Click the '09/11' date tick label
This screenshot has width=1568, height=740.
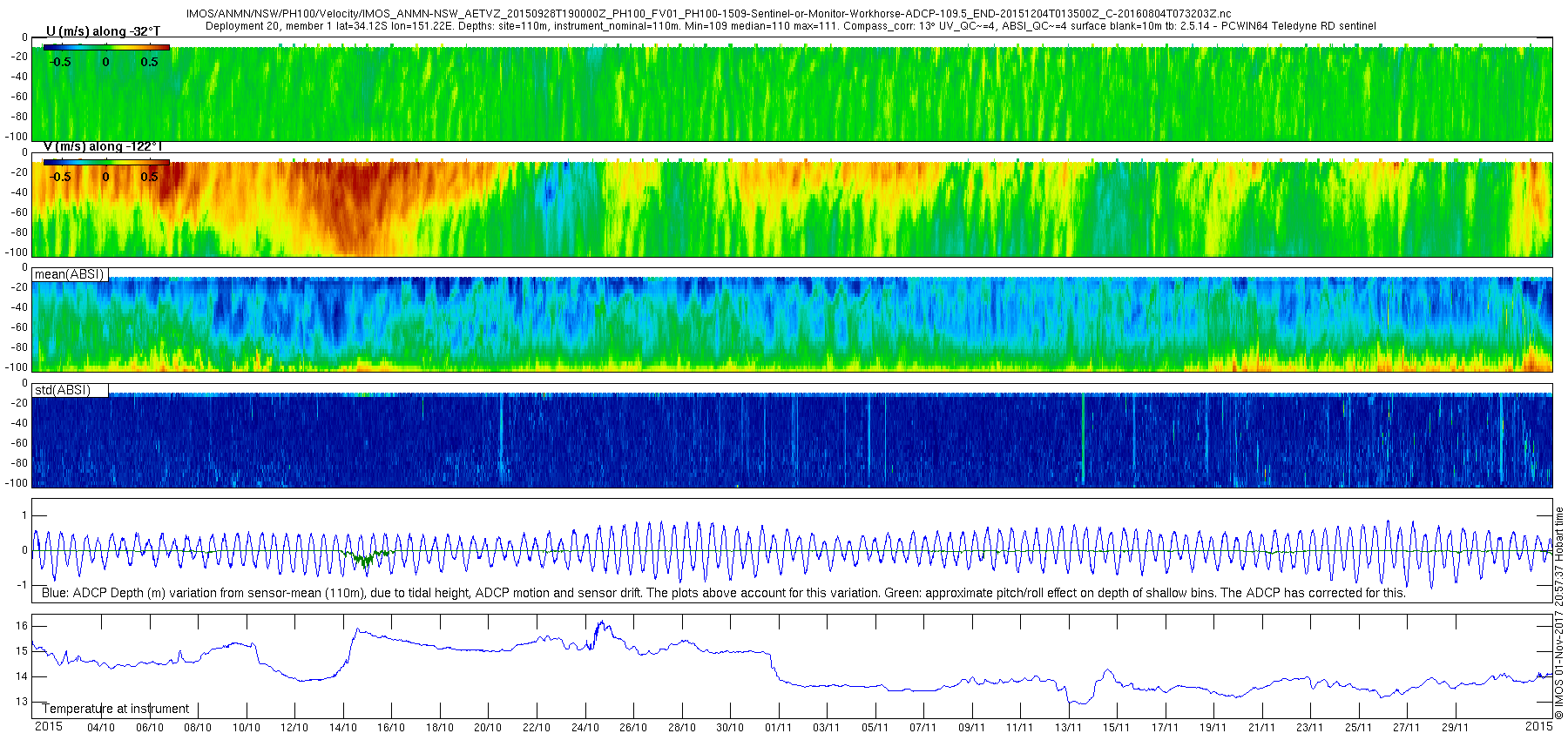pos(971,728)
